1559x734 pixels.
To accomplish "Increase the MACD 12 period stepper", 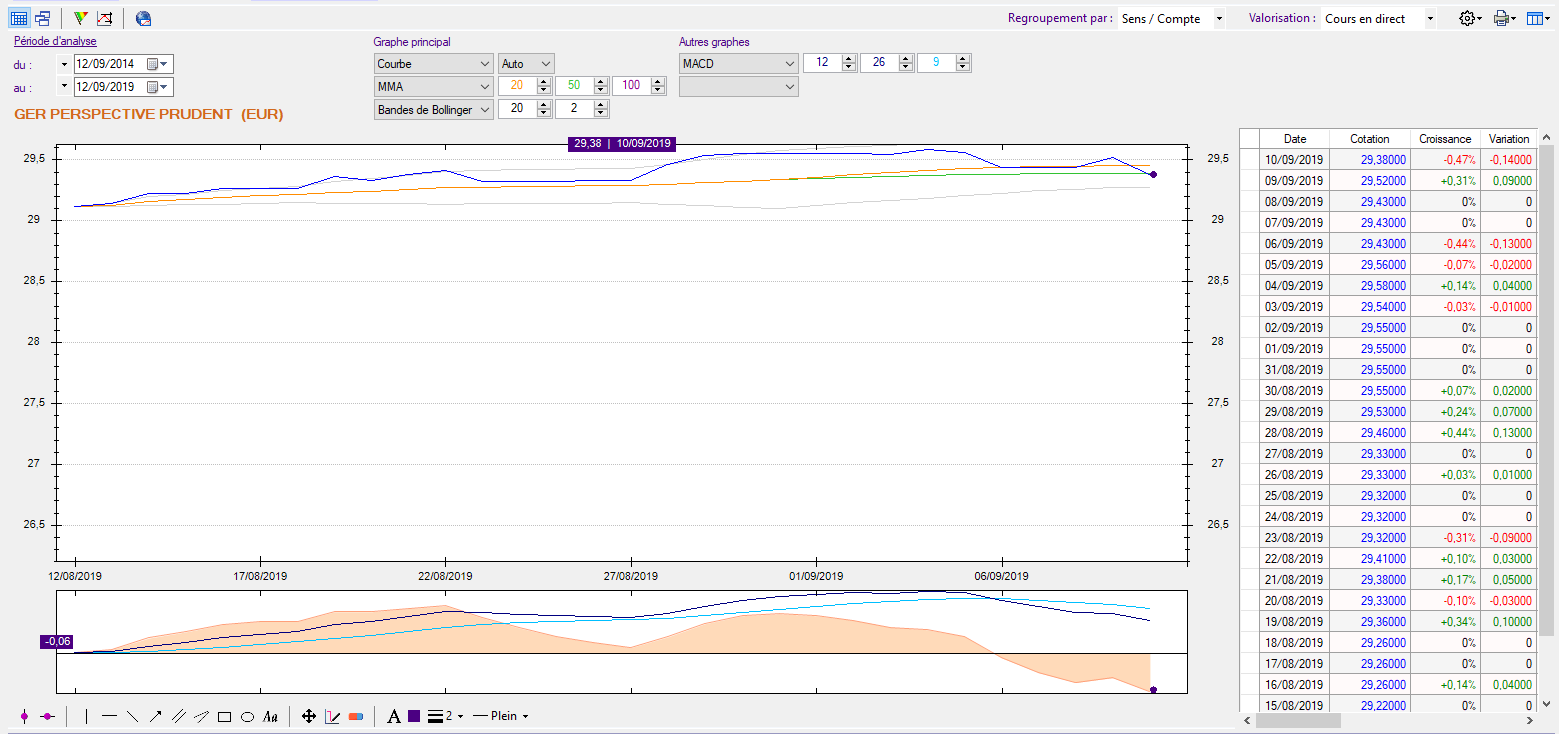I will (x=849, y=59).
